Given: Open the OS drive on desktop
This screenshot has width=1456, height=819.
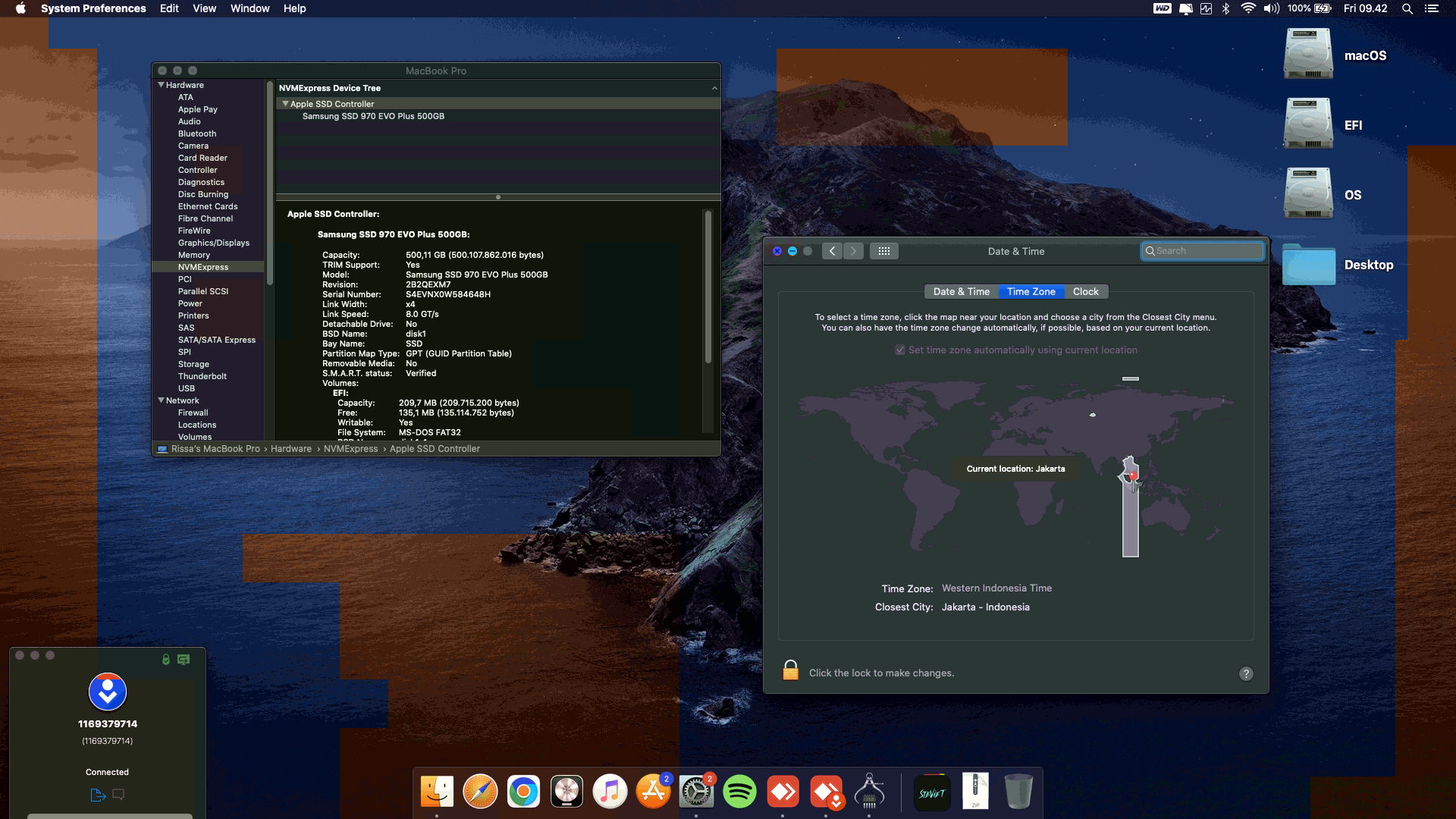Looking at the screenshot, I should (1308, 193).
